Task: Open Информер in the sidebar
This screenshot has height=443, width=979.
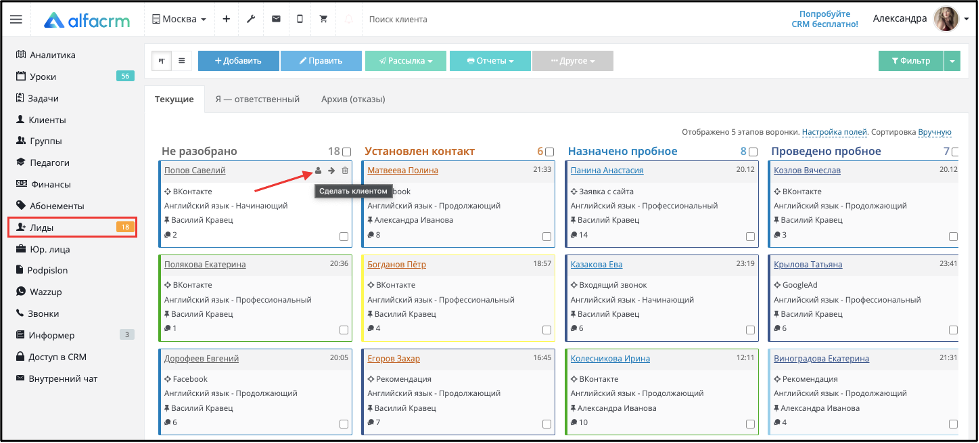Action: [51, 335]
